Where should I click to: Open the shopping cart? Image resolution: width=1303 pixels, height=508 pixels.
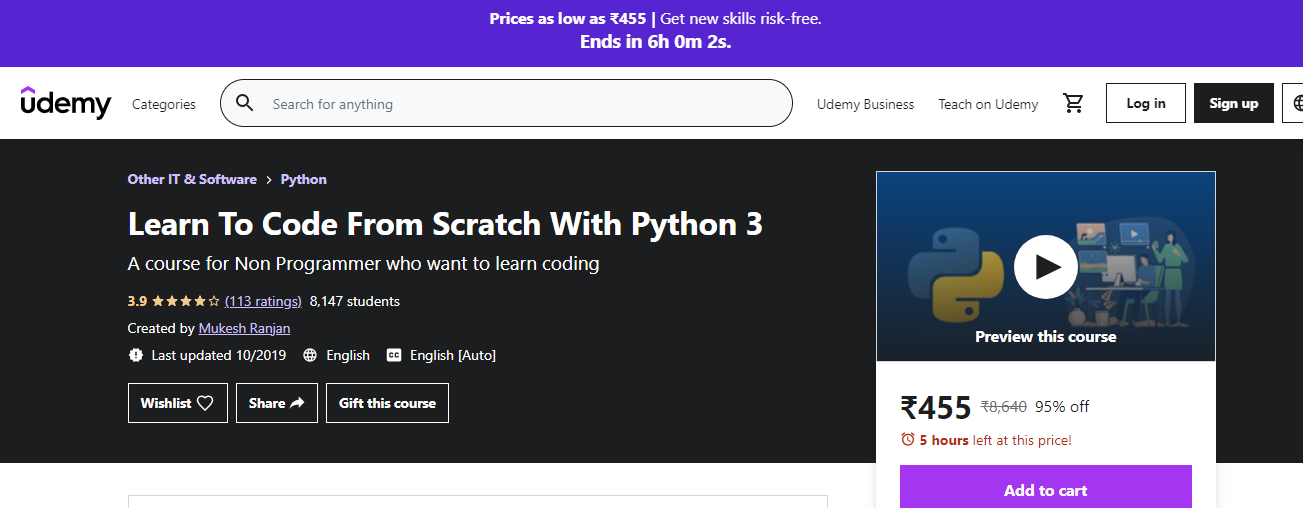coord(1074,103)
